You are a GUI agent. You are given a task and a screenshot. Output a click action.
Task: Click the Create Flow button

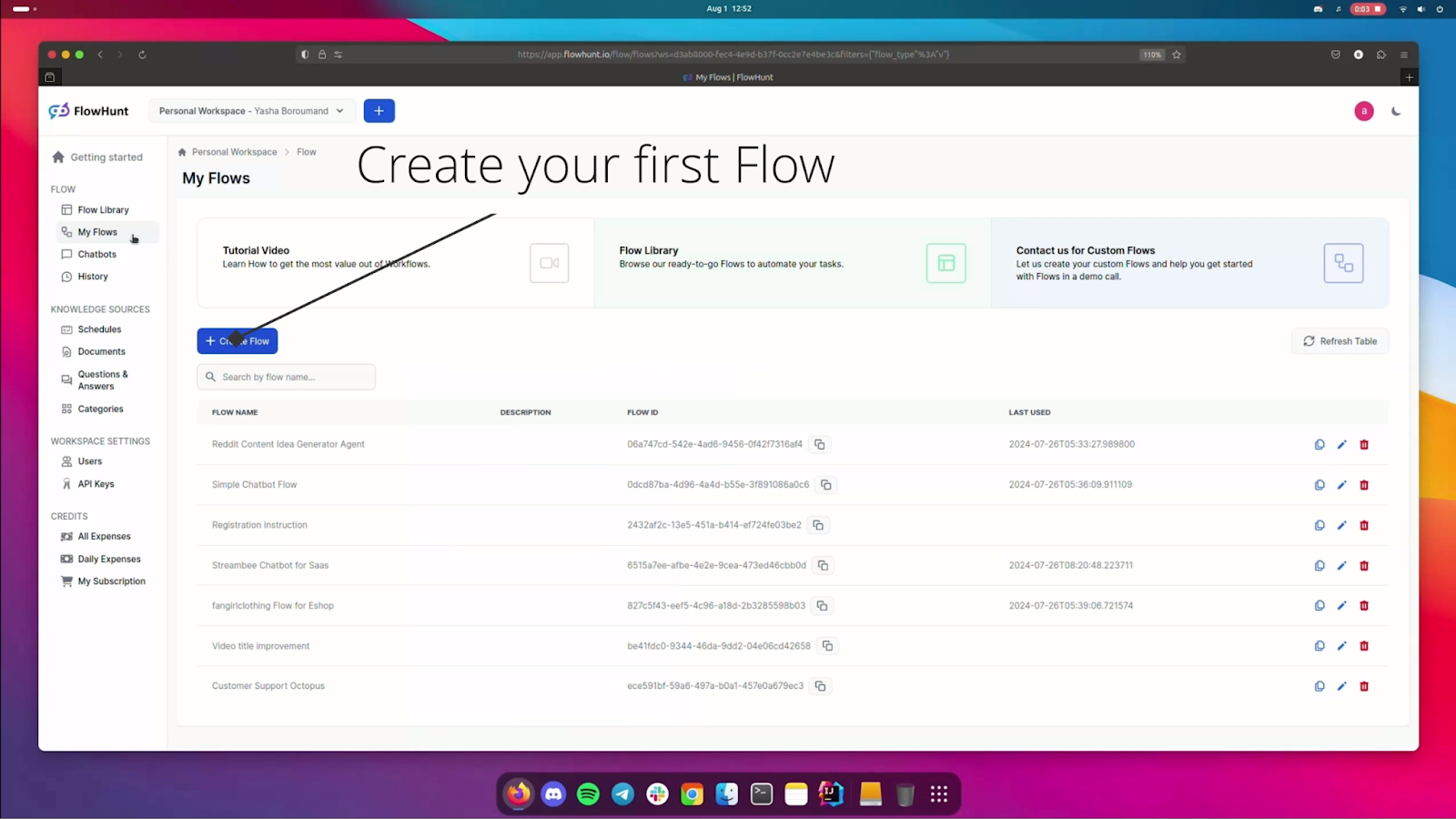point(237,340)
